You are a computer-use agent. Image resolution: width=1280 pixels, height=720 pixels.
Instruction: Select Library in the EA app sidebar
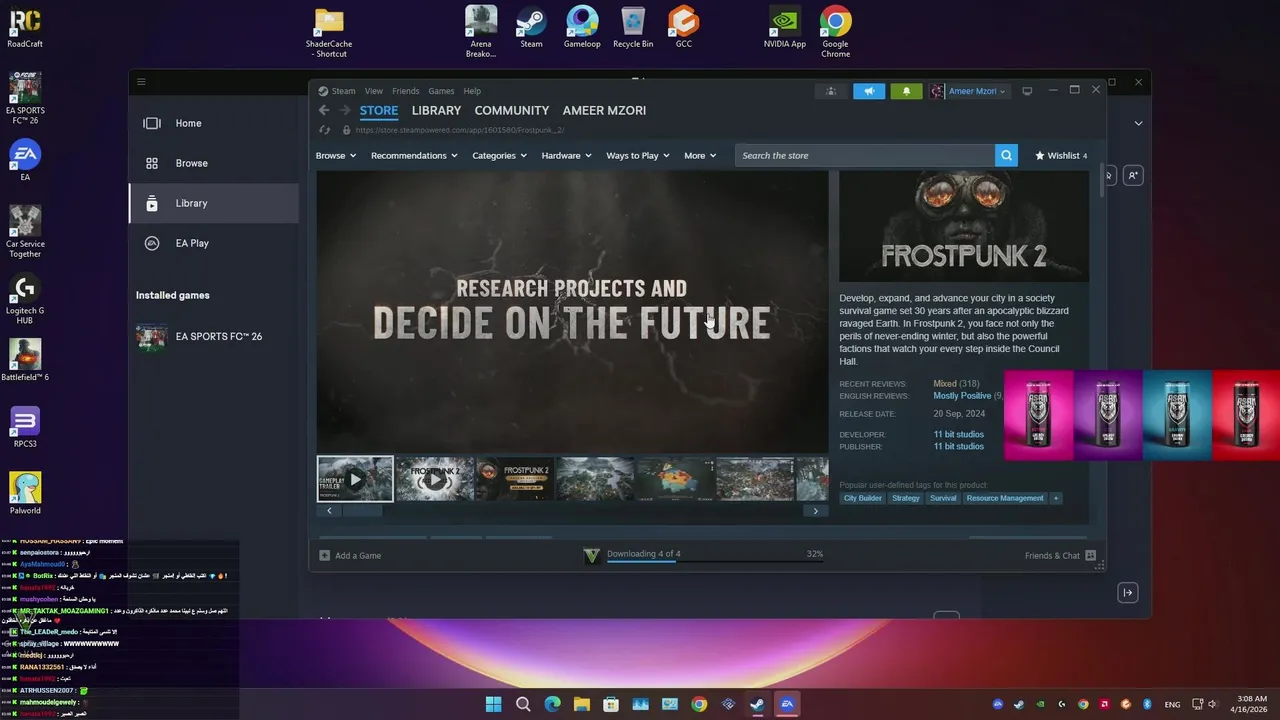(213, 203)
